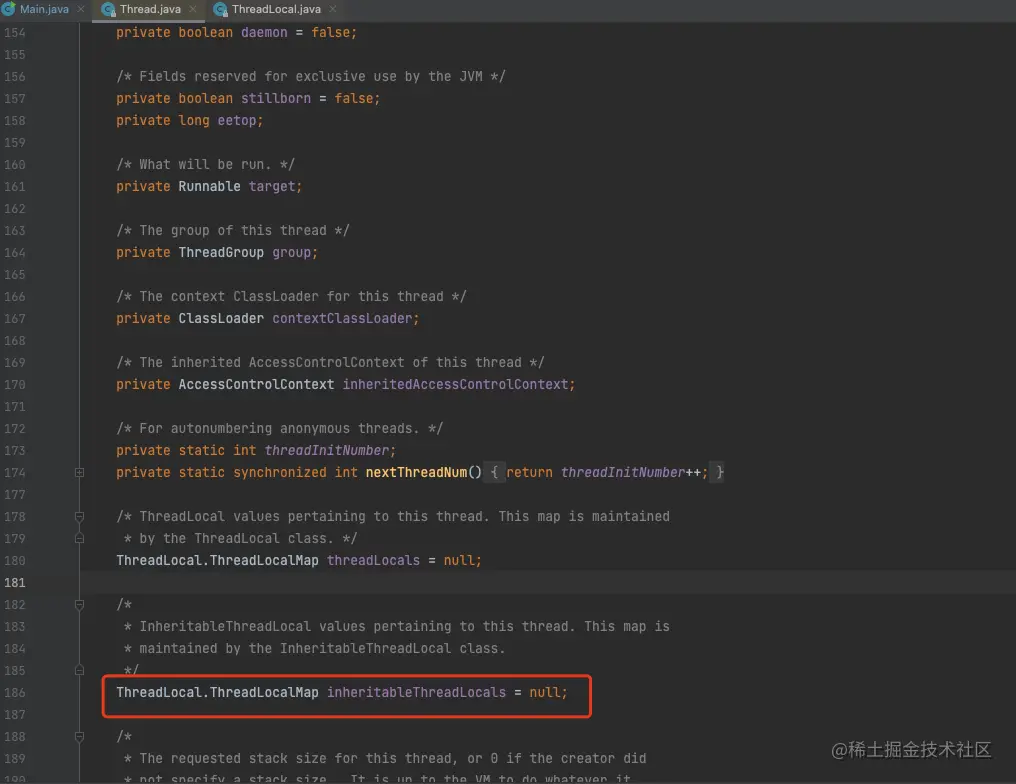The height and width of the screenshot is (784, 1016).
Task: Click the 'AccessControlContext' type on line 170
Action: (x=256, y=385)
